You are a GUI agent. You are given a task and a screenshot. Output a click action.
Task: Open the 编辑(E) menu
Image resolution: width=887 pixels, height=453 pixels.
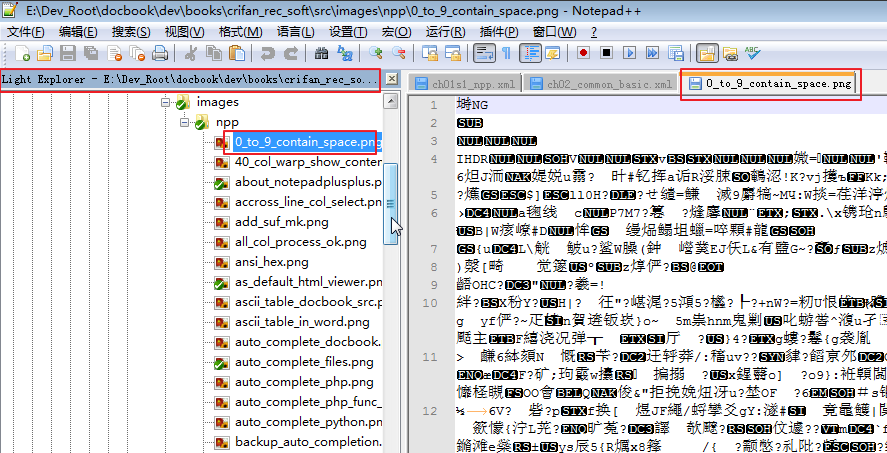click(x=78, y=32)
